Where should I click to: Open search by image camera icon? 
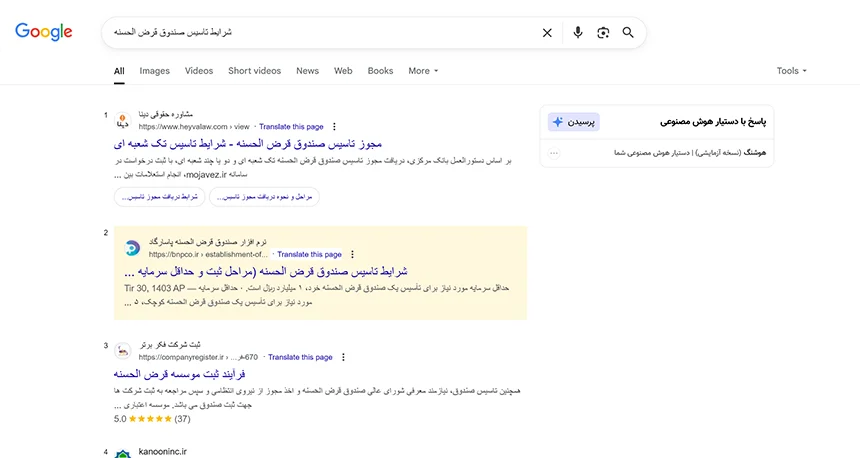[x=603, y=33]
